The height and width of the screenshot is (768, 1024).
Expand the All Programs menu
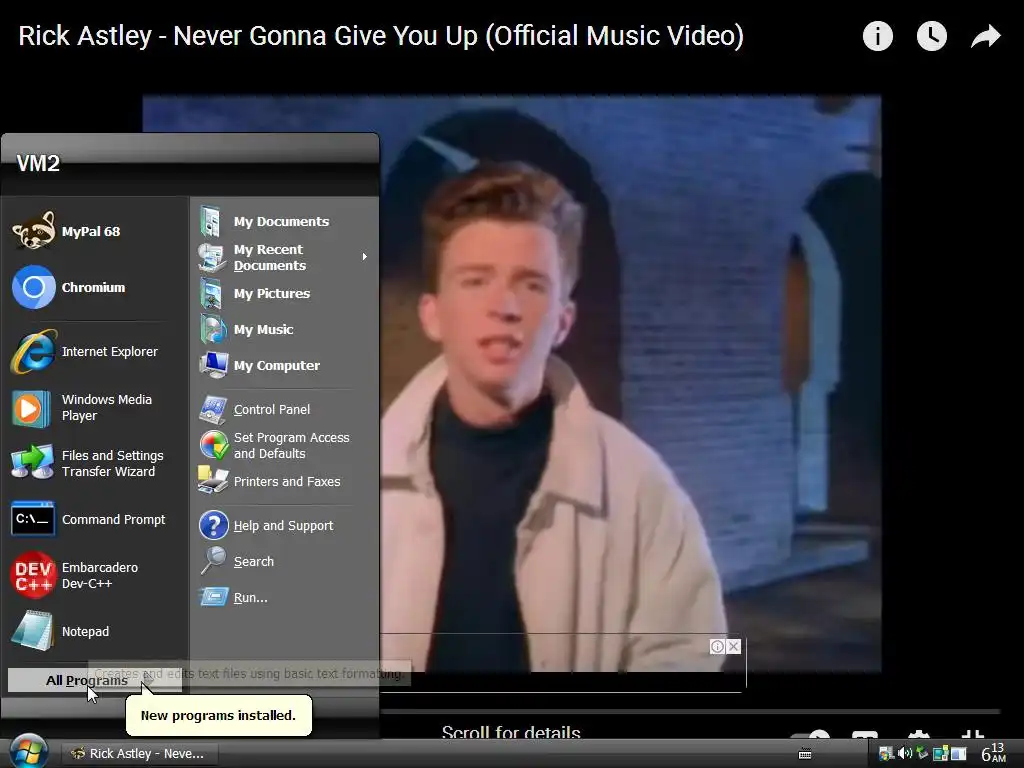(x=95, y=680)
